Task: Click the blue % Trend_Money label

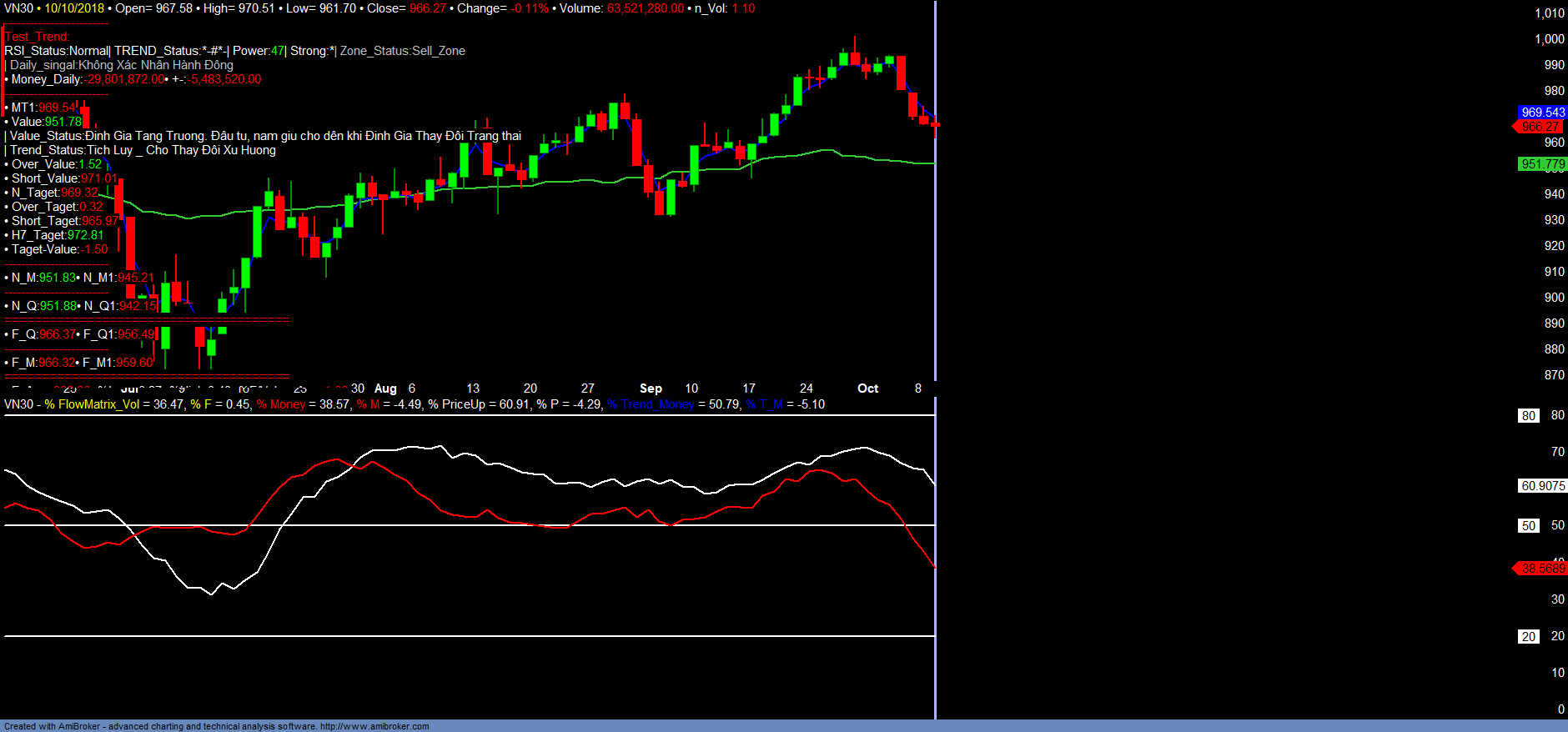Action: (x=651, y=404)
